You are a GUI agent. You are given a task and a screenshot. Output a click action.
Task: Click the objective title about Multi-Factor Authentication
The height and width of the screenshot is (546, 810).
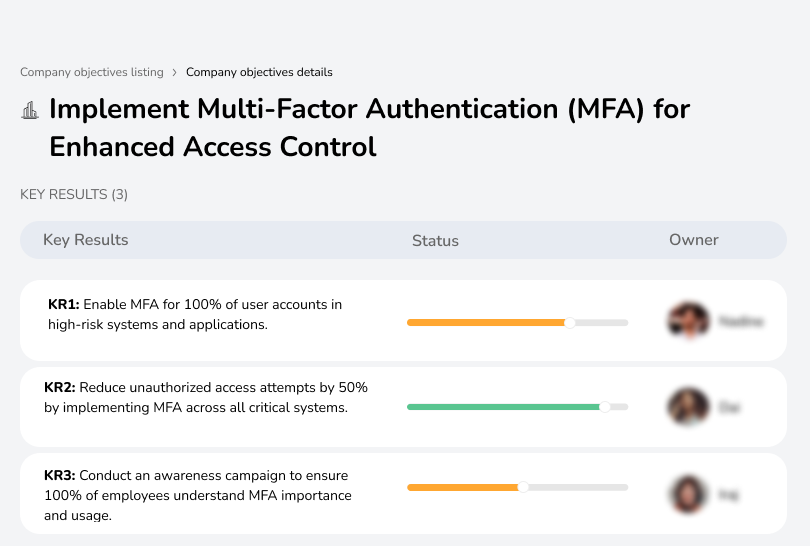369,128
